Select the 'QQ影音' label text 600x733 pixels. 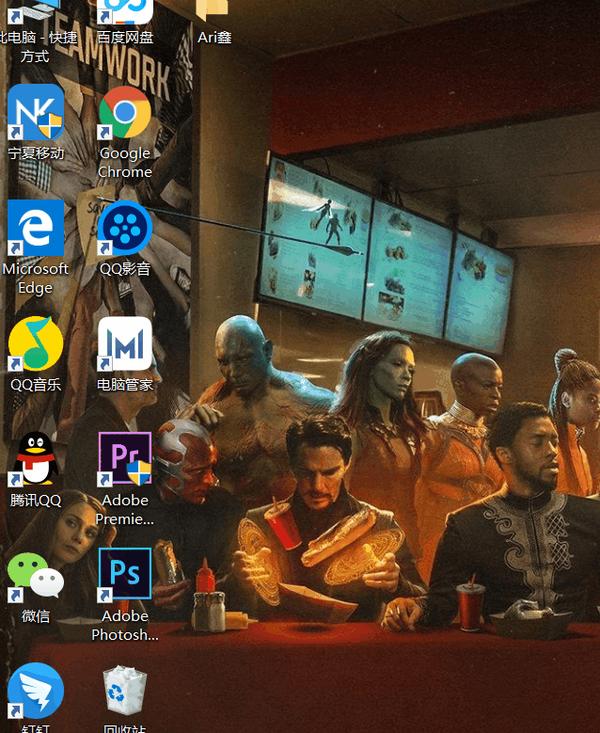(125, 269)
